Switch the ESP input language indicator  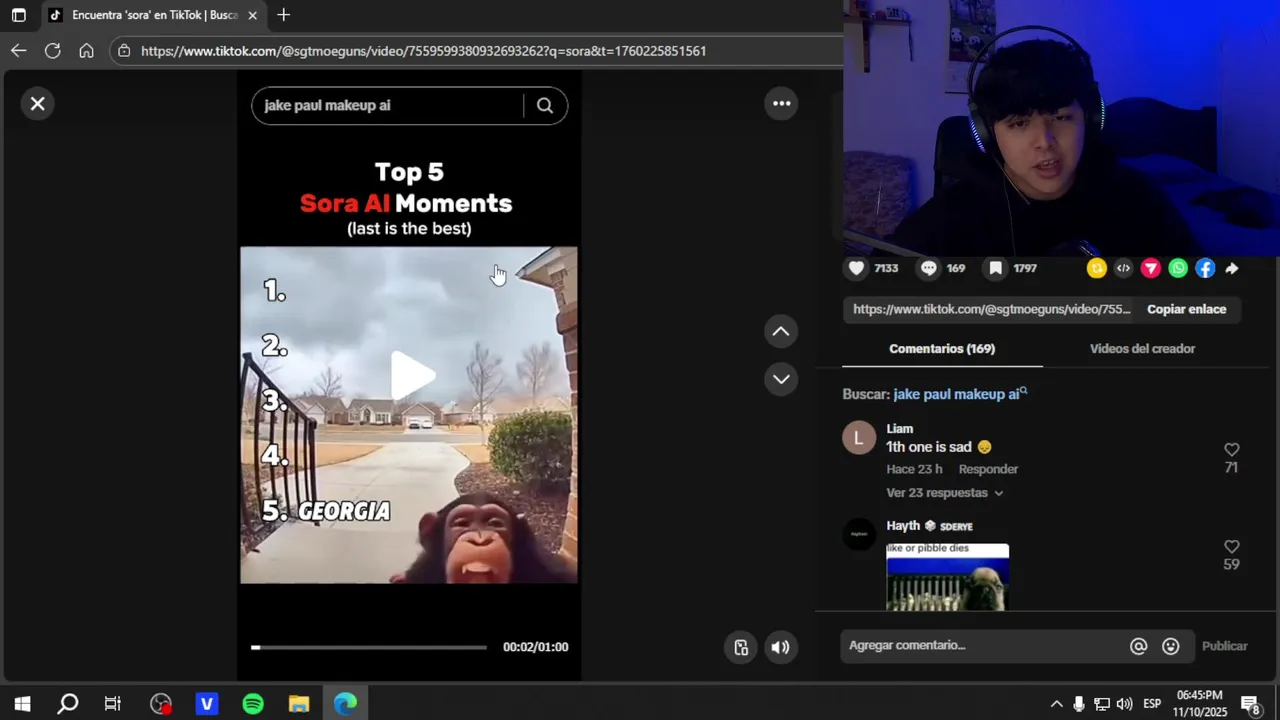pyautogui.click(x=1152, y=704)
